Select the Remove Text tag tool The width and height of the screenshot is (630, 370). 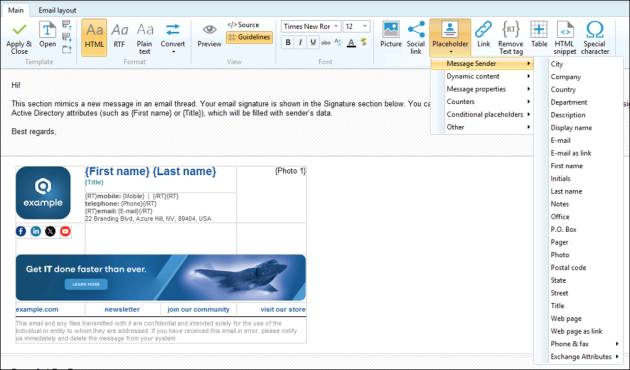[511, 37]
